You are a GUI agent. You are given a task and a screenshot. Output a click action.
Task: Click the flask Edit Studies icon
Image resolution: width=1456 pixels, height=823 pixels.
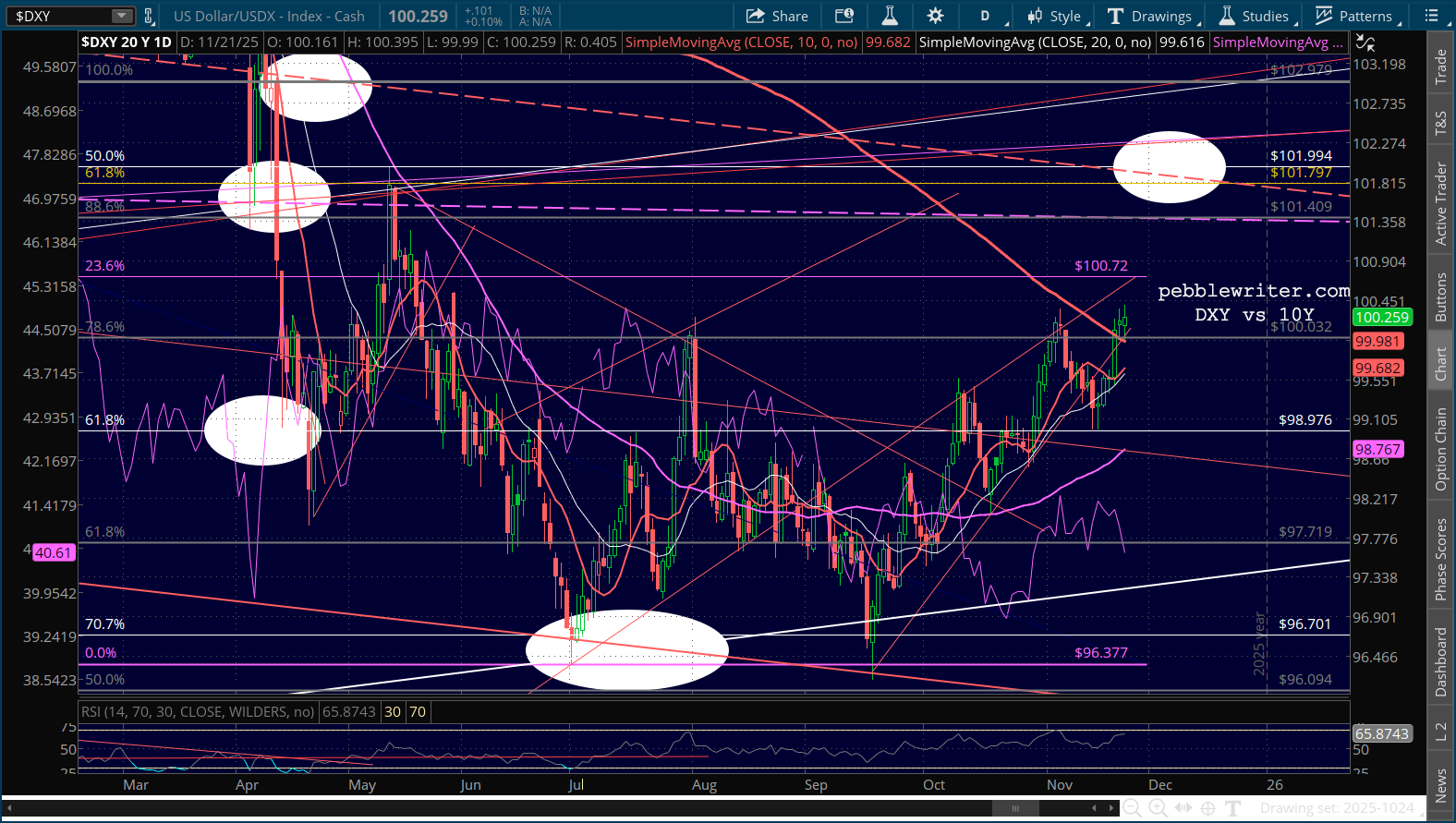[x=890, y=16]
